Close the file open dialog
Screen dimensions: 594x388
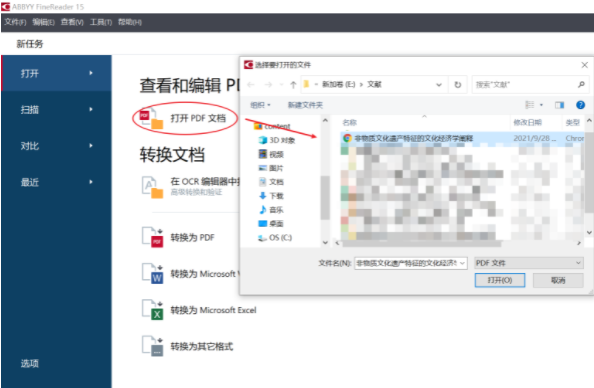[585, 65]
